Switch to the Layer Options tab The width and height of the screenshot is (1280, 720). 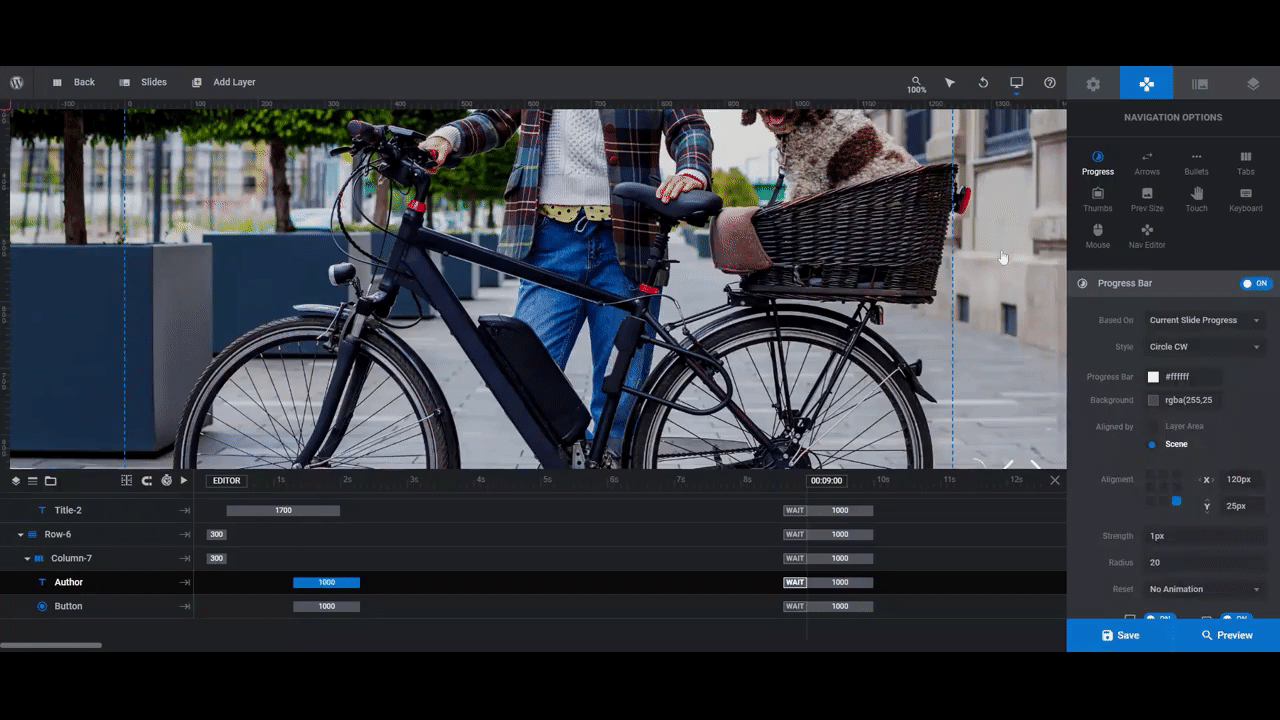pyautogui.click(x=1253, y=84)
